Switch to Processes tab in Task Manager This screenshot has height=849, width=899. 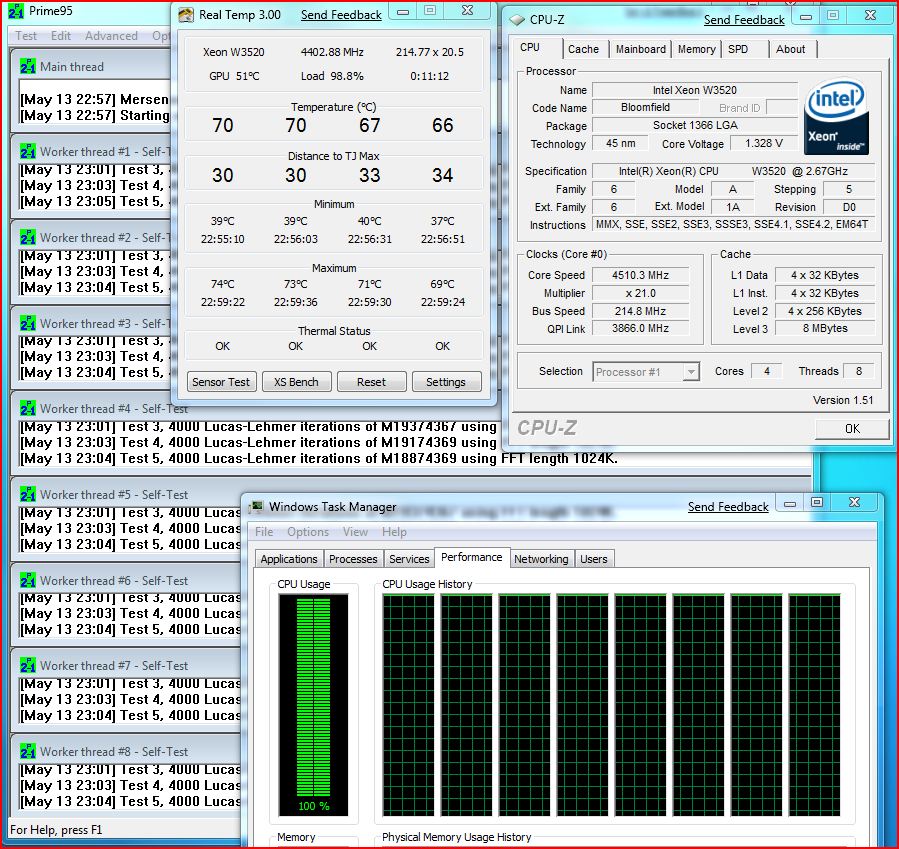coord(353,559)
